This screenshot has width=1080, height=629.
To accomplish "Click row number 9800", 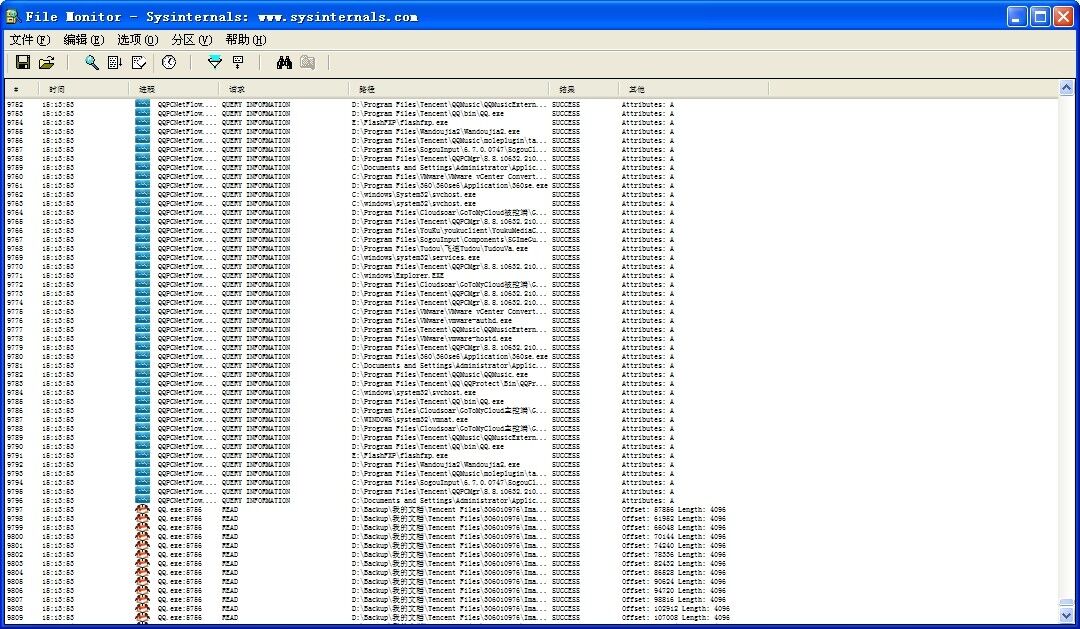I will 15,537.
